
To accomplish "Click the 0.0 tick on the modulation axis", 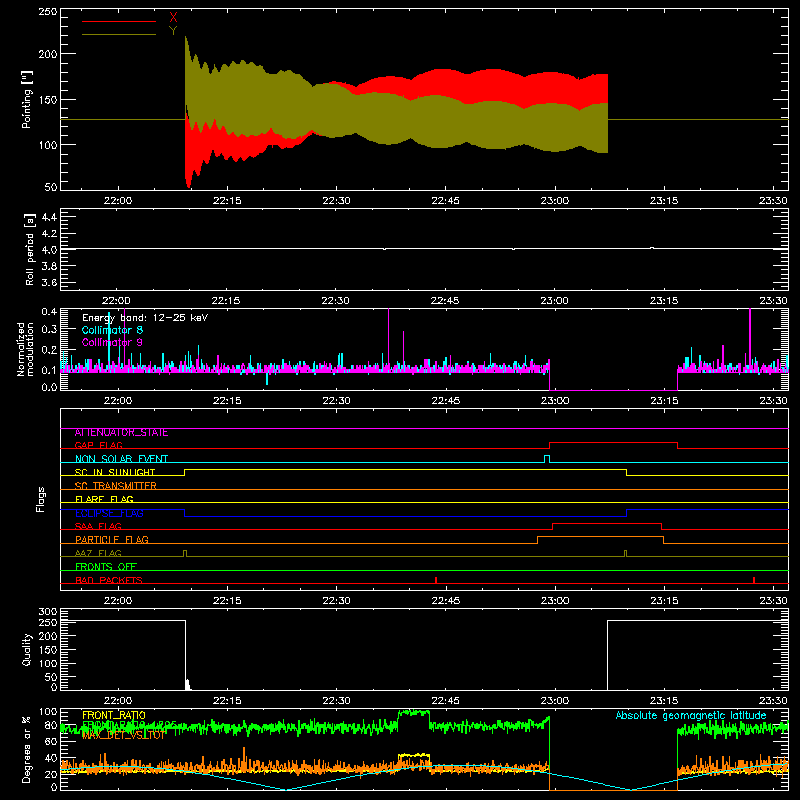I will pos(49,387).
